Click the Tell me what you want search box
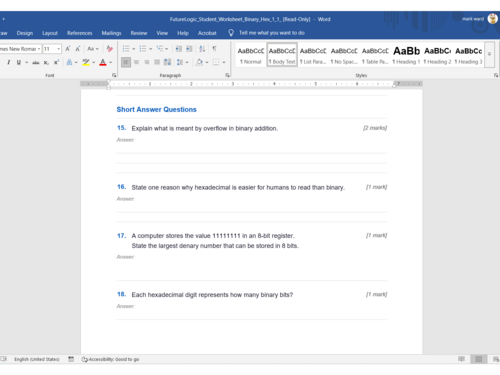The image size is (500, 375). [272, 33]
